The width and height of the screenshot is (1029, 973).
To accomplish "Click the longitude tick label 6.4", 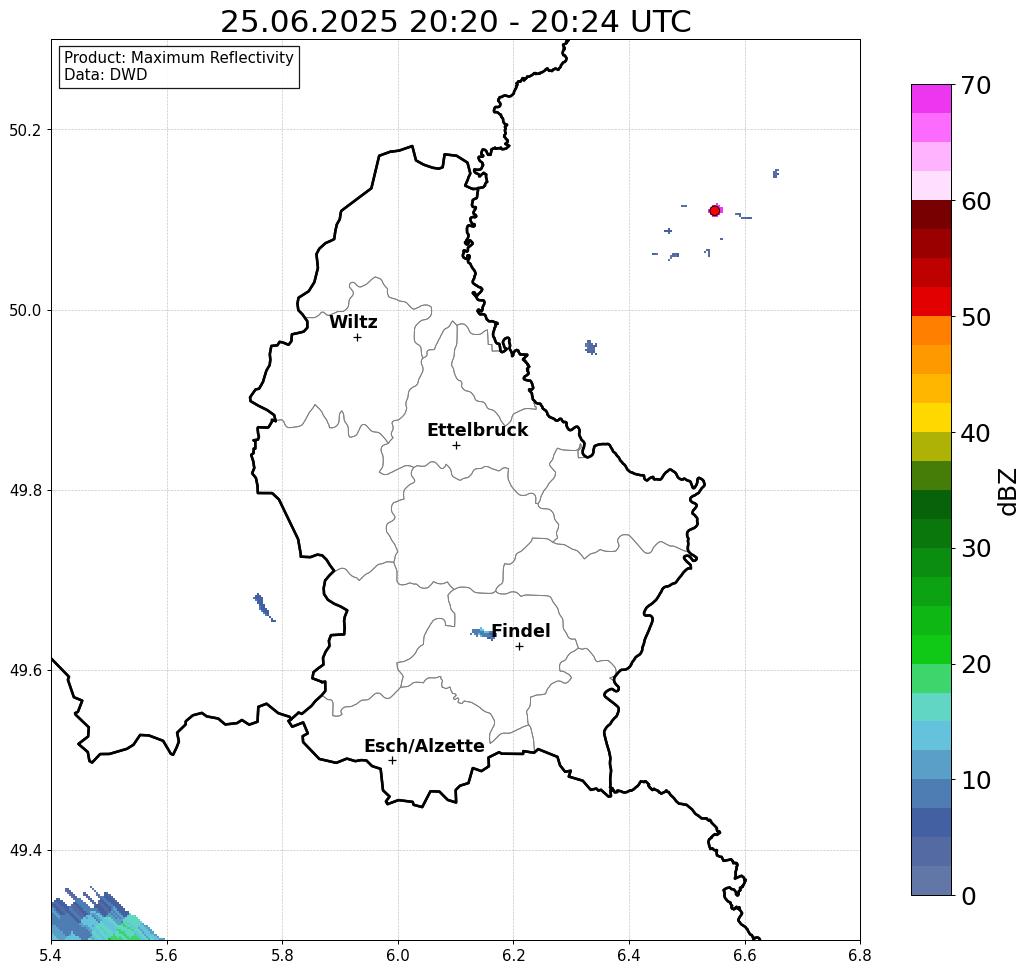I will (x=629, y=955).
